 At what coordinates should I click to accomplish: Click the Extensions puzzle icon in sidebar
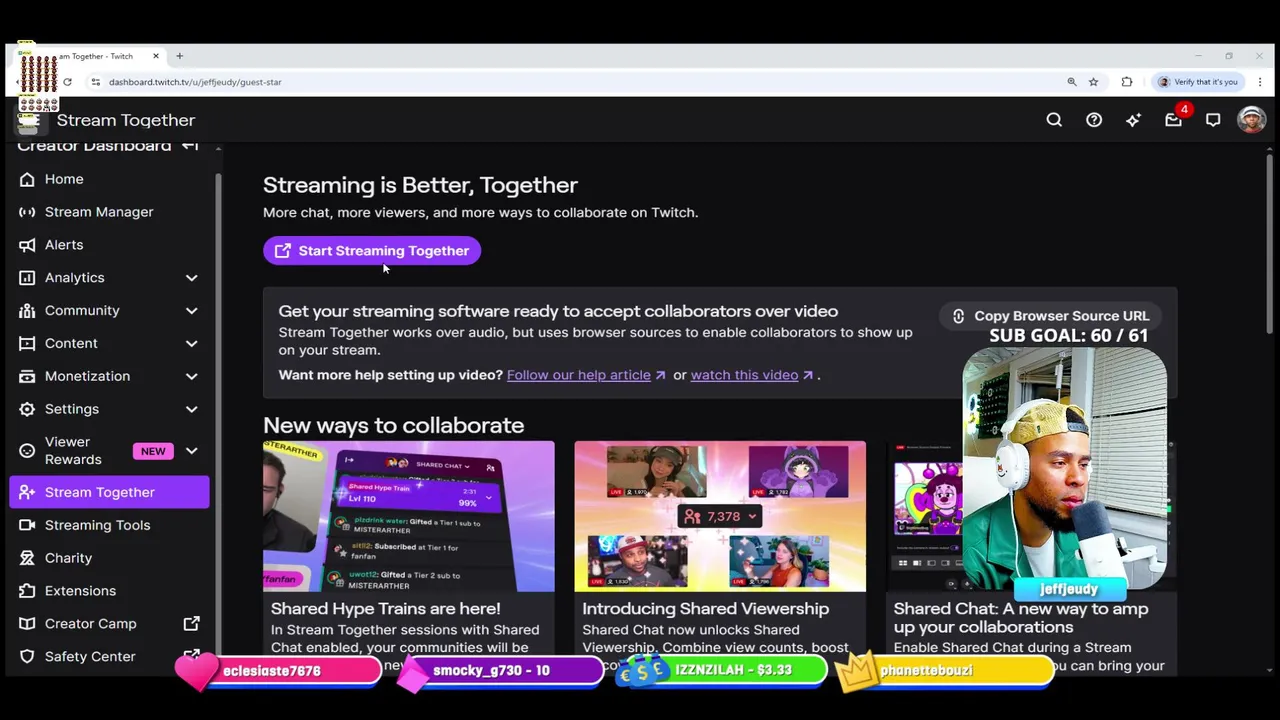[x=27, y=591]
